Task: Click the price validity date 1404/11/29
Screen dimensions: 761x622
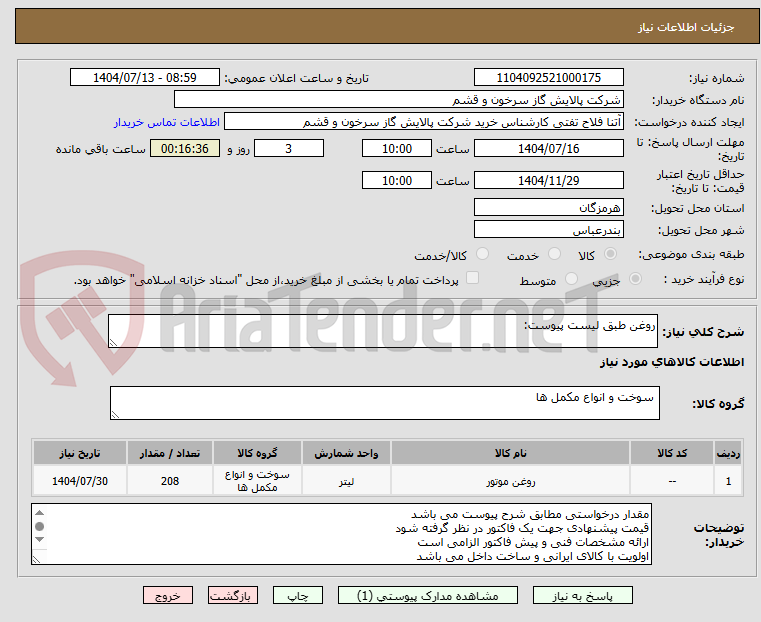Action: [548, 180]
